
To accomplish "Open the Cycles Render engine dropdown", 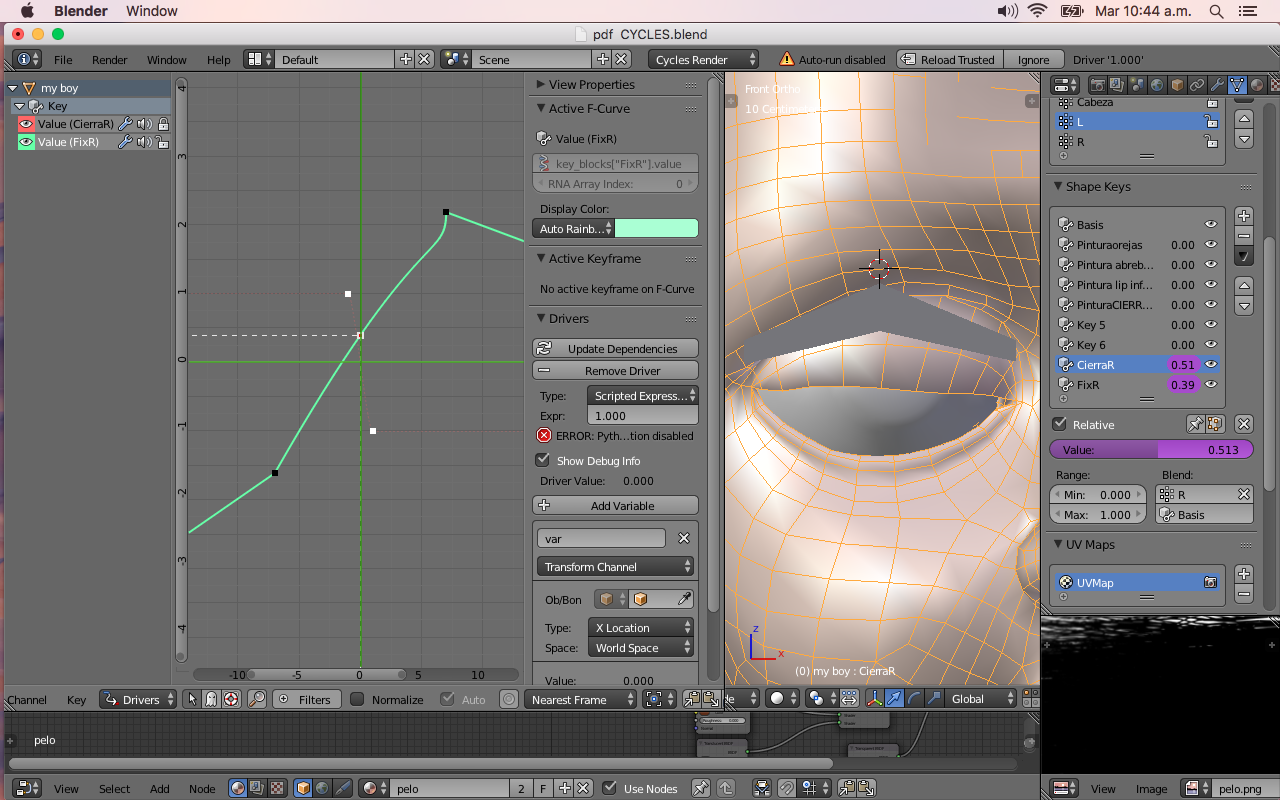I will pyautogui.click(x=703, y=60).
